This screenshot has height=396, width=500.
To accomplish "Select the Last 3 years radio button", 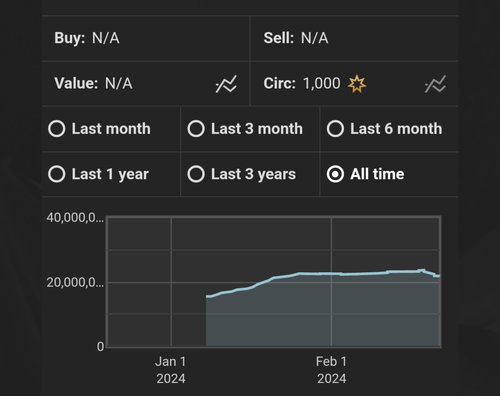I will coord(196,174).
